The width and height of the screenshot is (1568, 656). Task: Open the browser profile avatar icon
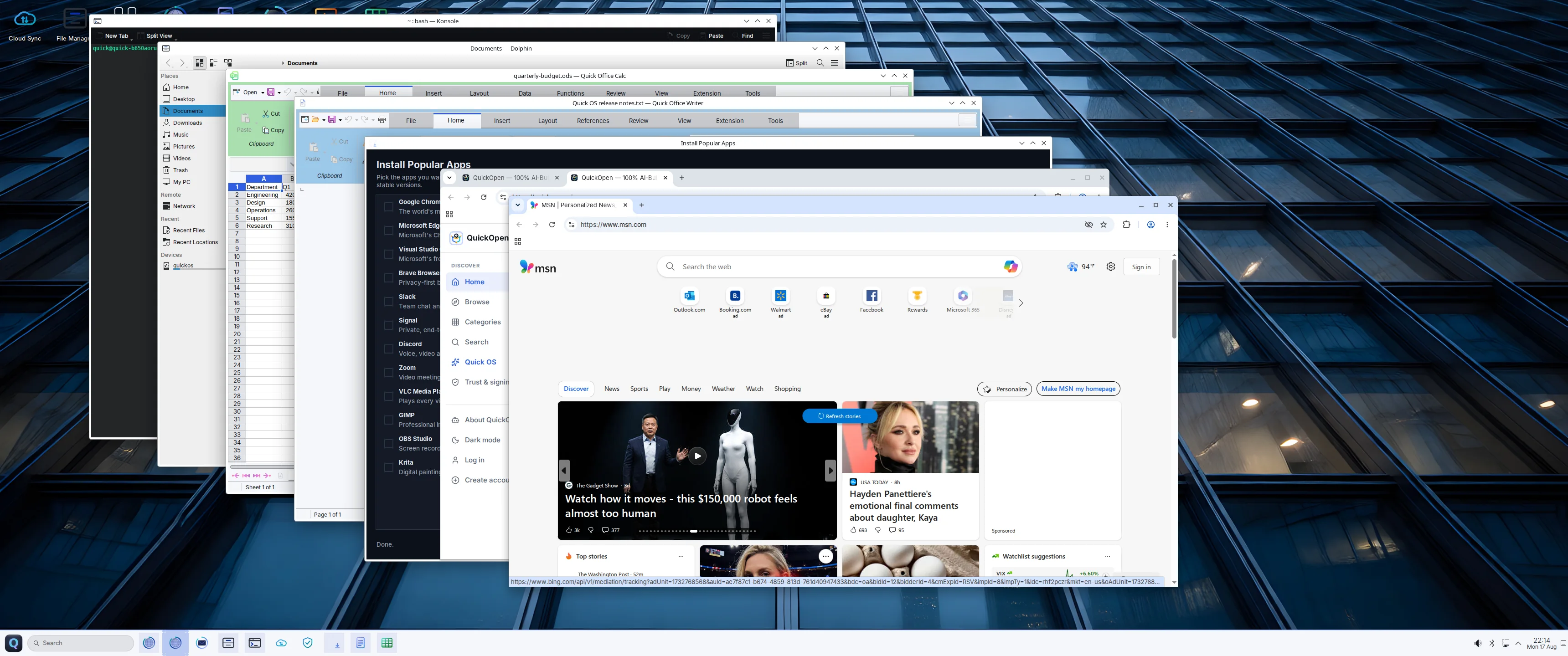(x=1150, y=225)
